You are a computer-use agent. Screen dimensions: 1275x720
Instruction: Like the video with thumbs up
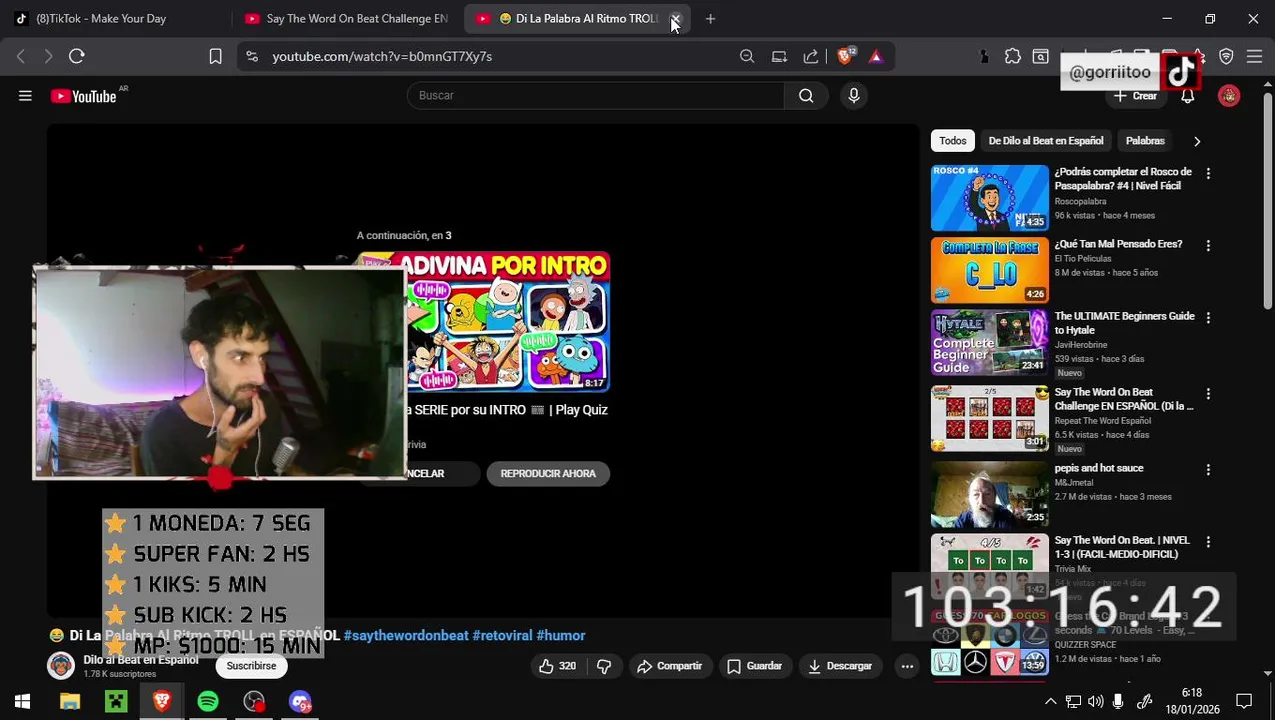click(x=557, y=666)
